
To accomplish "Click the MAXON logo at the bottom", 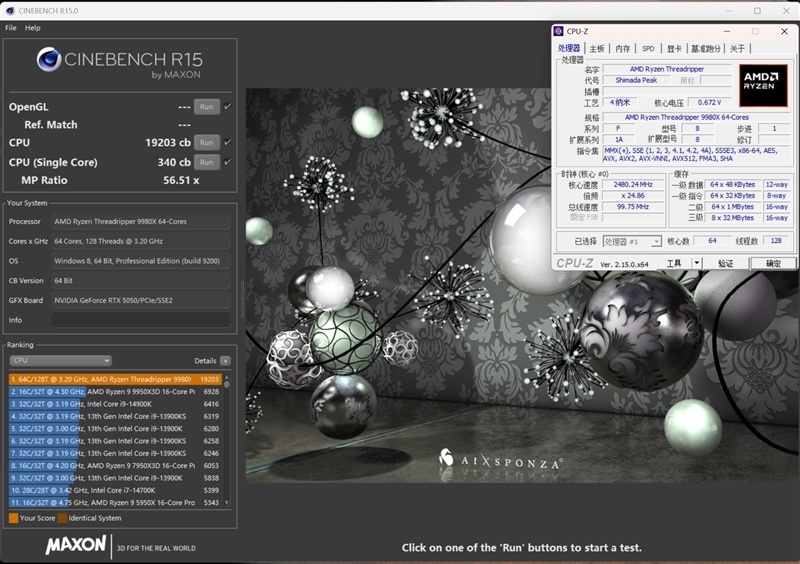I will [x=76, y=545].
